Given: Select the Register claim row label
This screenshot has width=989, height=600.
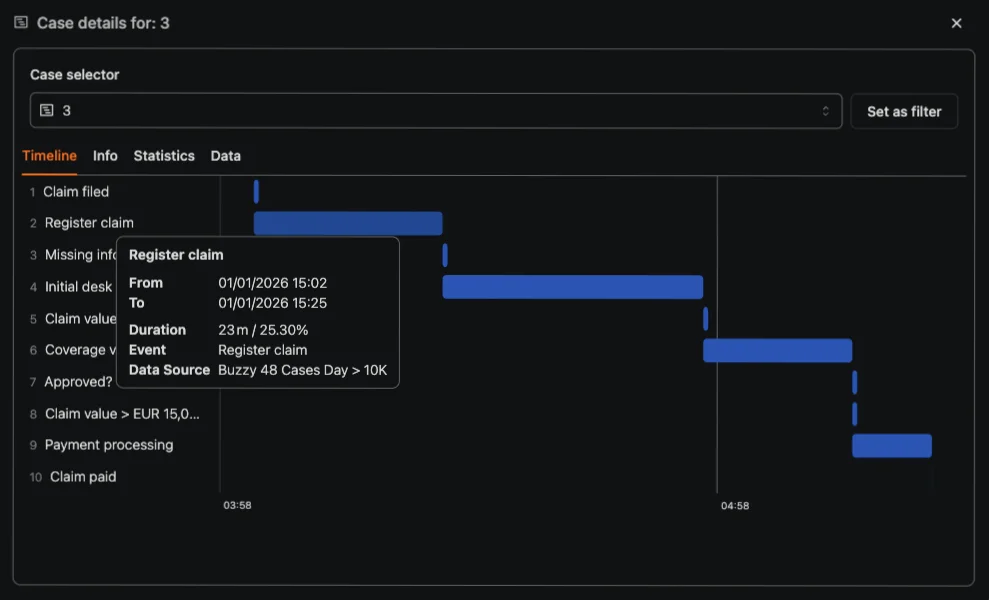Looking at the screenshot, I should tap(89, 223).
